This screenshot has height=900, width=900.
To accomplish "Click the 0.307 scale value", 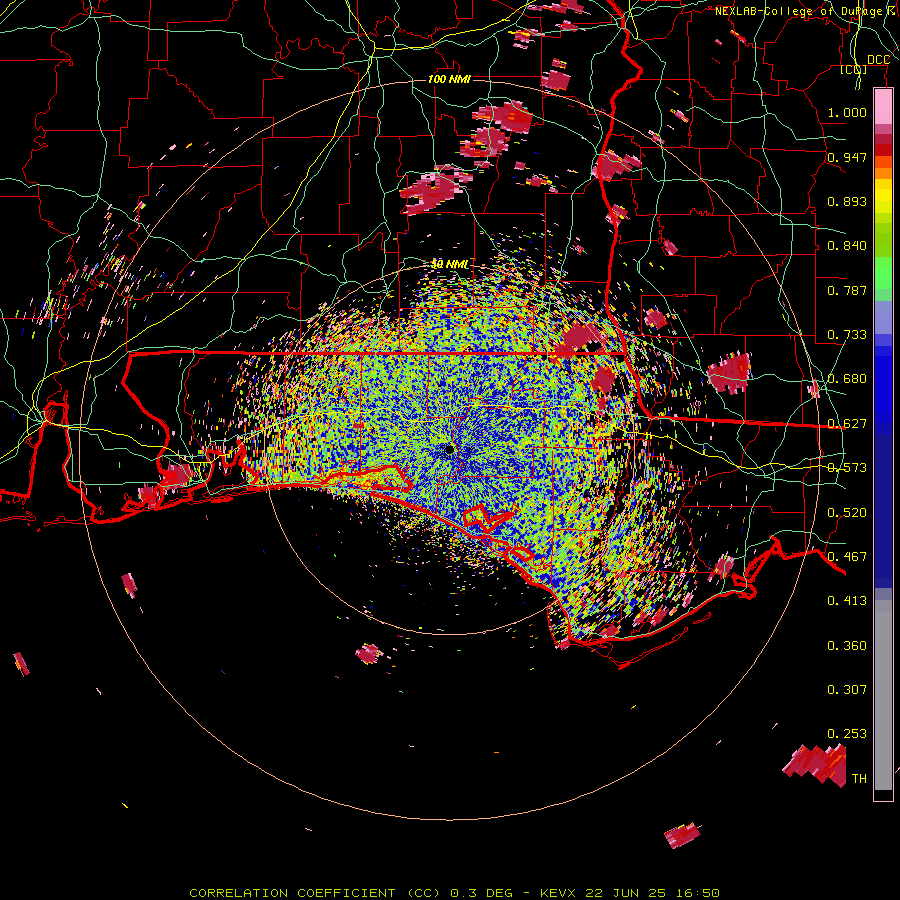I will pyautogui.click(x=847, y=690).
